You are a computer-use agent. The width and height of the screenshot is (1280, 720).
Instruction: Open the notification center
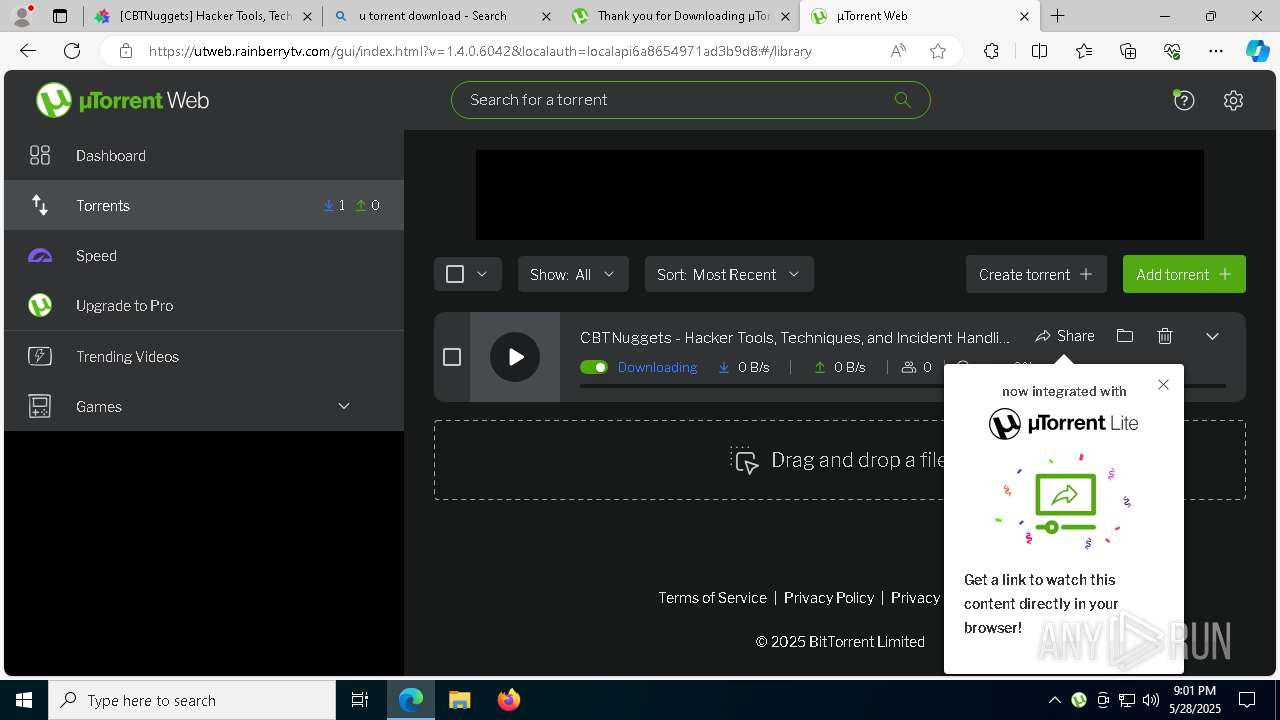coord(1247,700)
